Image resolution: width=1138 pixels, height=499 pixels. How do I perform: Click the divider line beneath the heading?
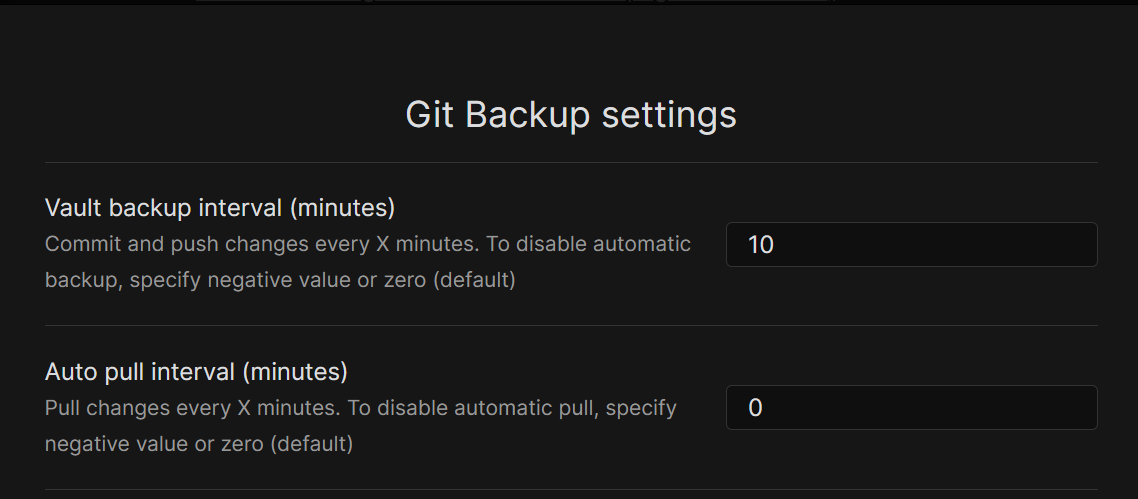pos(571,162)
